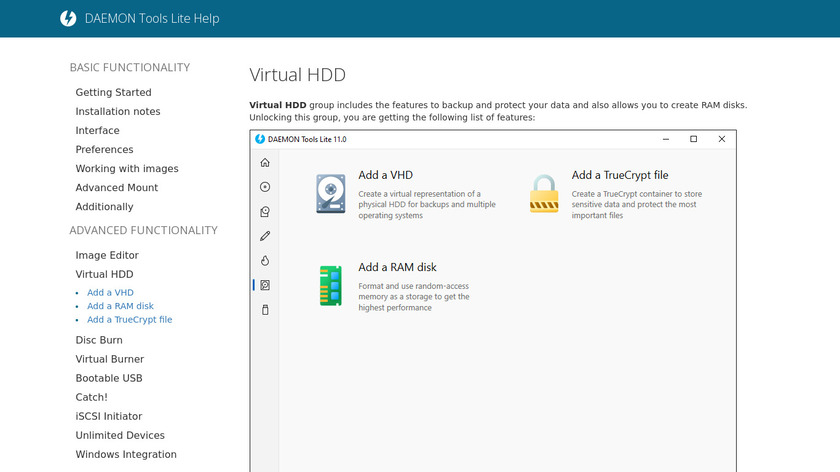Go to the Image Editor help page
Viewport: 840px width, 472px height.
coord(107,255)
